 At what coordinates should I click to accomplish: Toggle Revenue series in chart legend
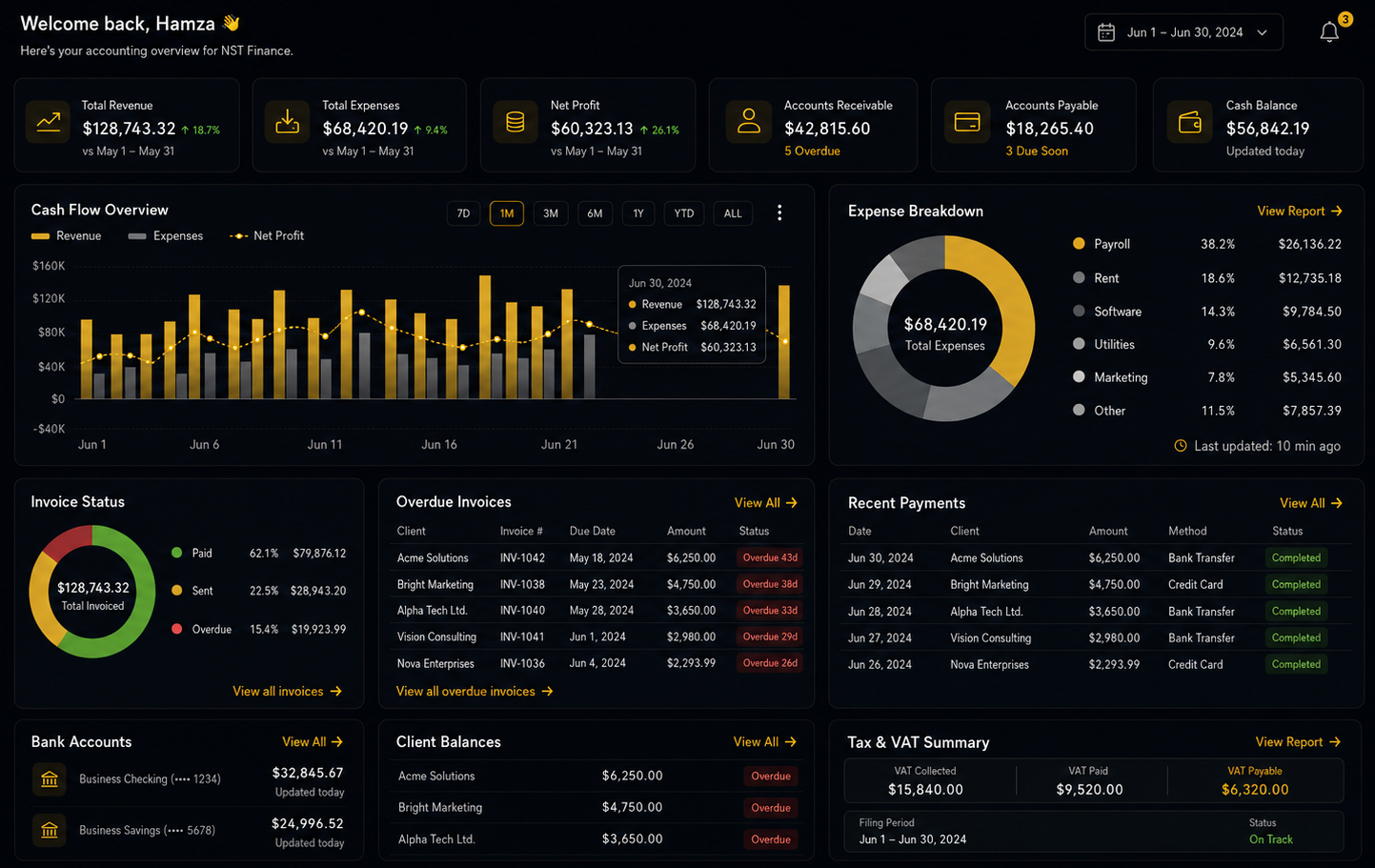tap(66, 236)
